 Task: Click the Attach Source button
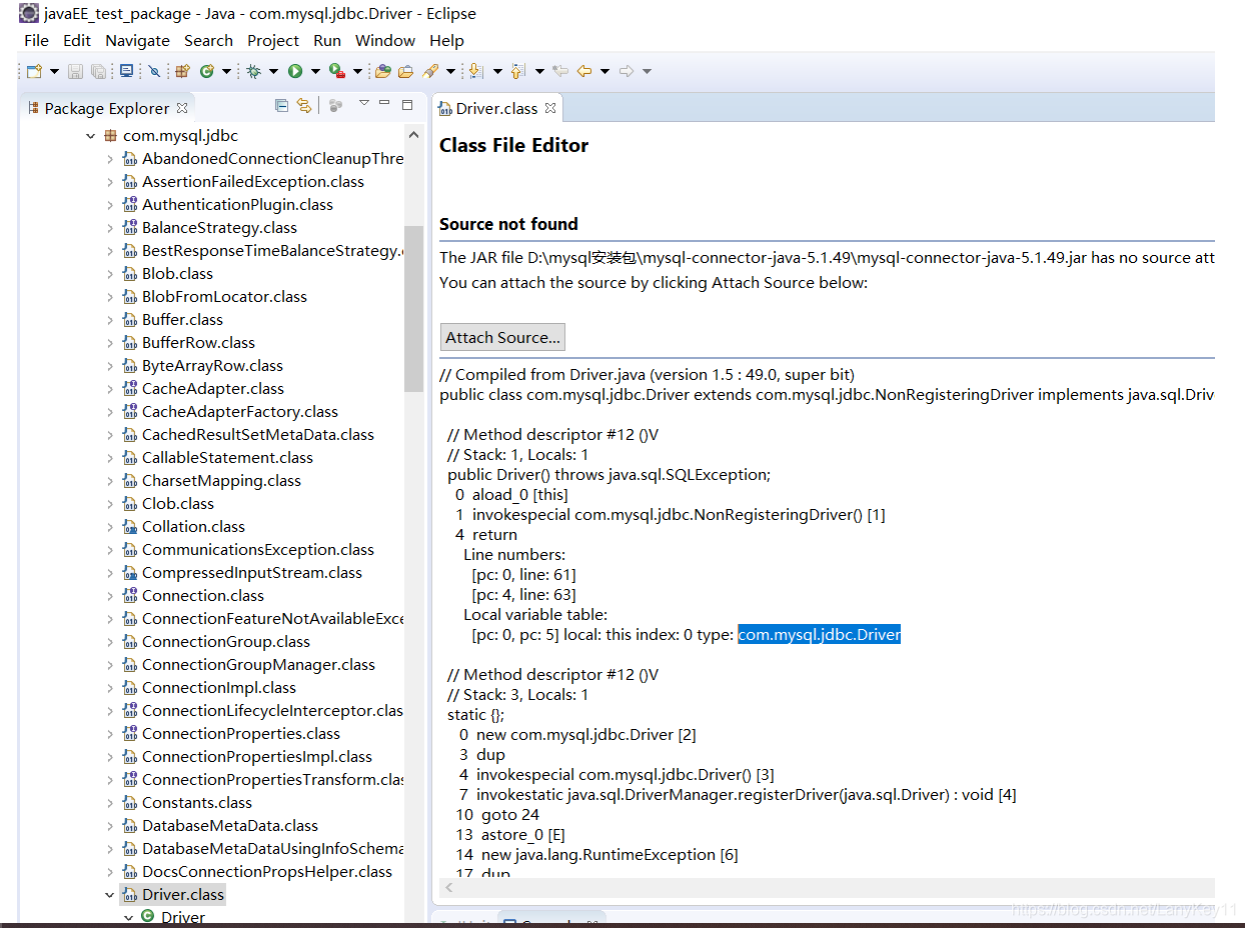(503, 337)
